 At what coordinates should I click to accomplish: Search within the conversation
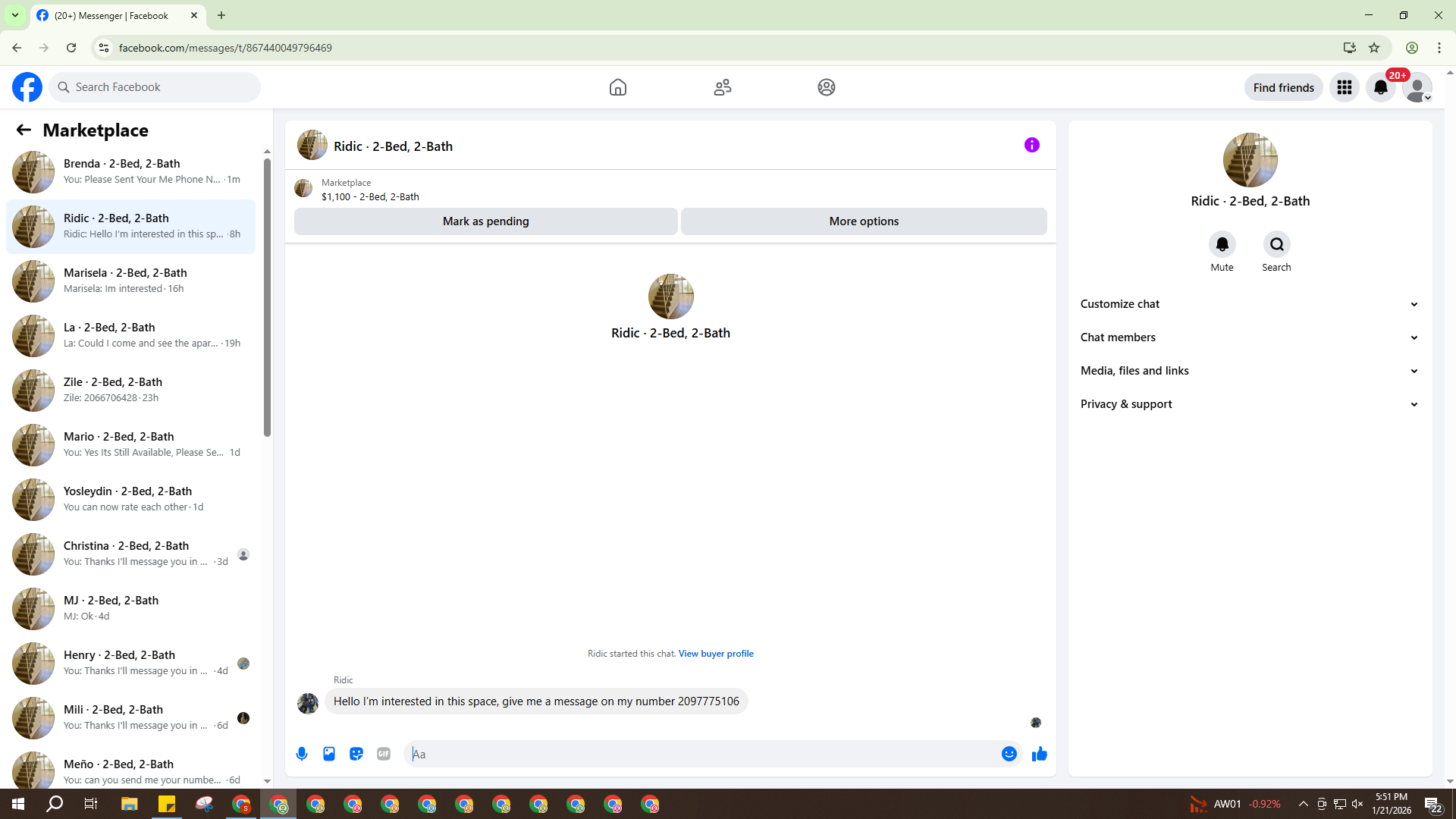1276,245
